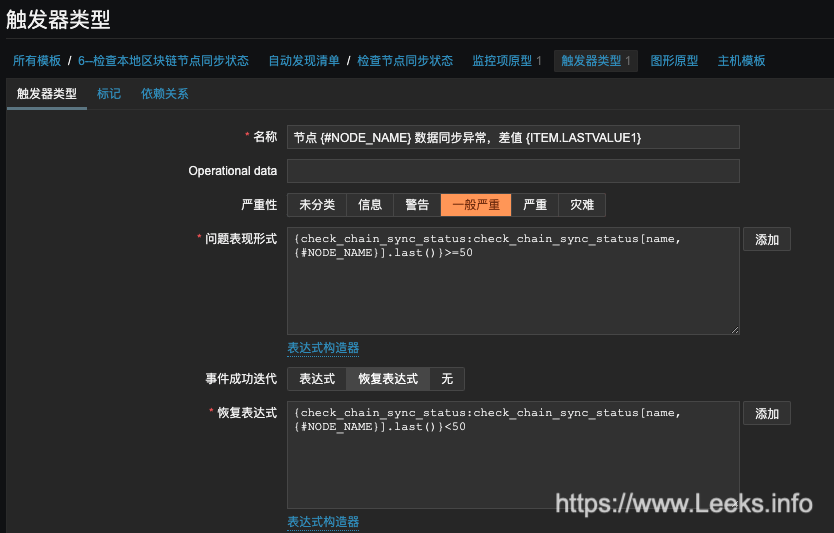Open 表达式构造器 link under 恢复表达式
The image size is (834, 533).
(x=323, y=522)
